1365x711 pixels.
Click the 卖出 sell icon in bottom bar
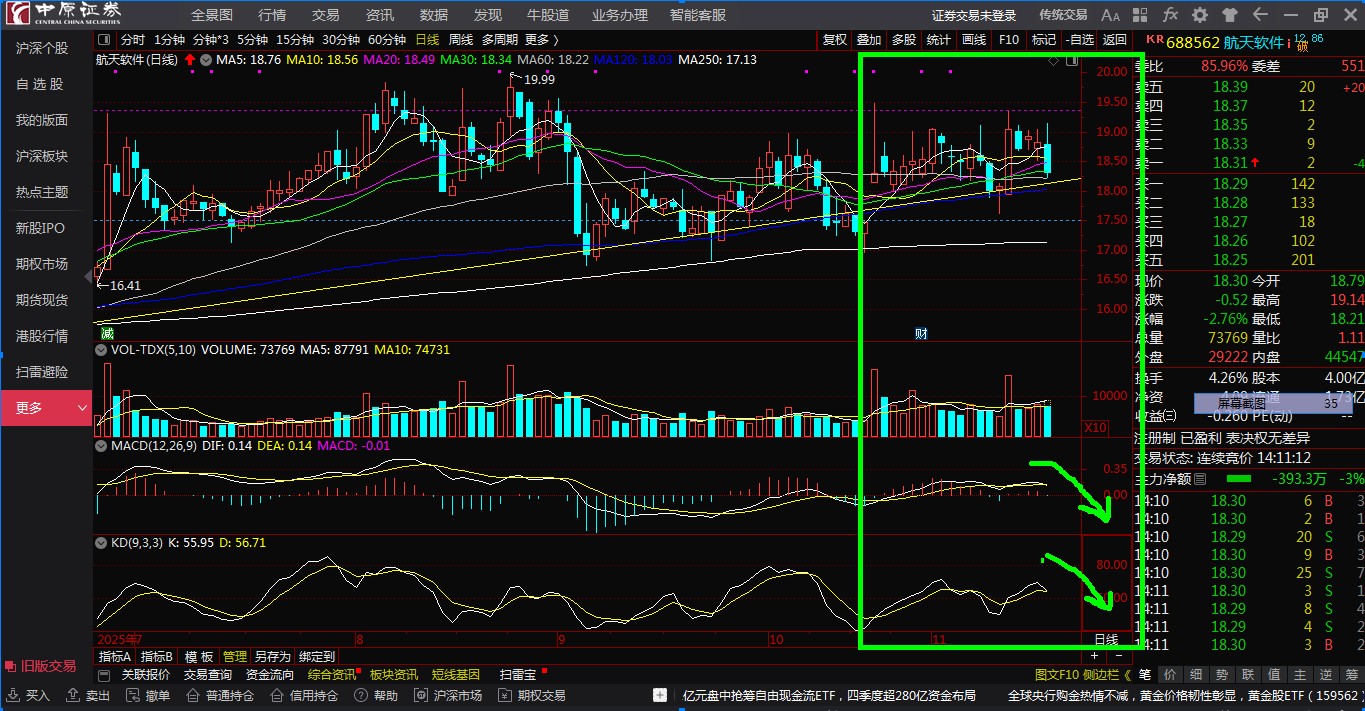click(x=73, y=695)
